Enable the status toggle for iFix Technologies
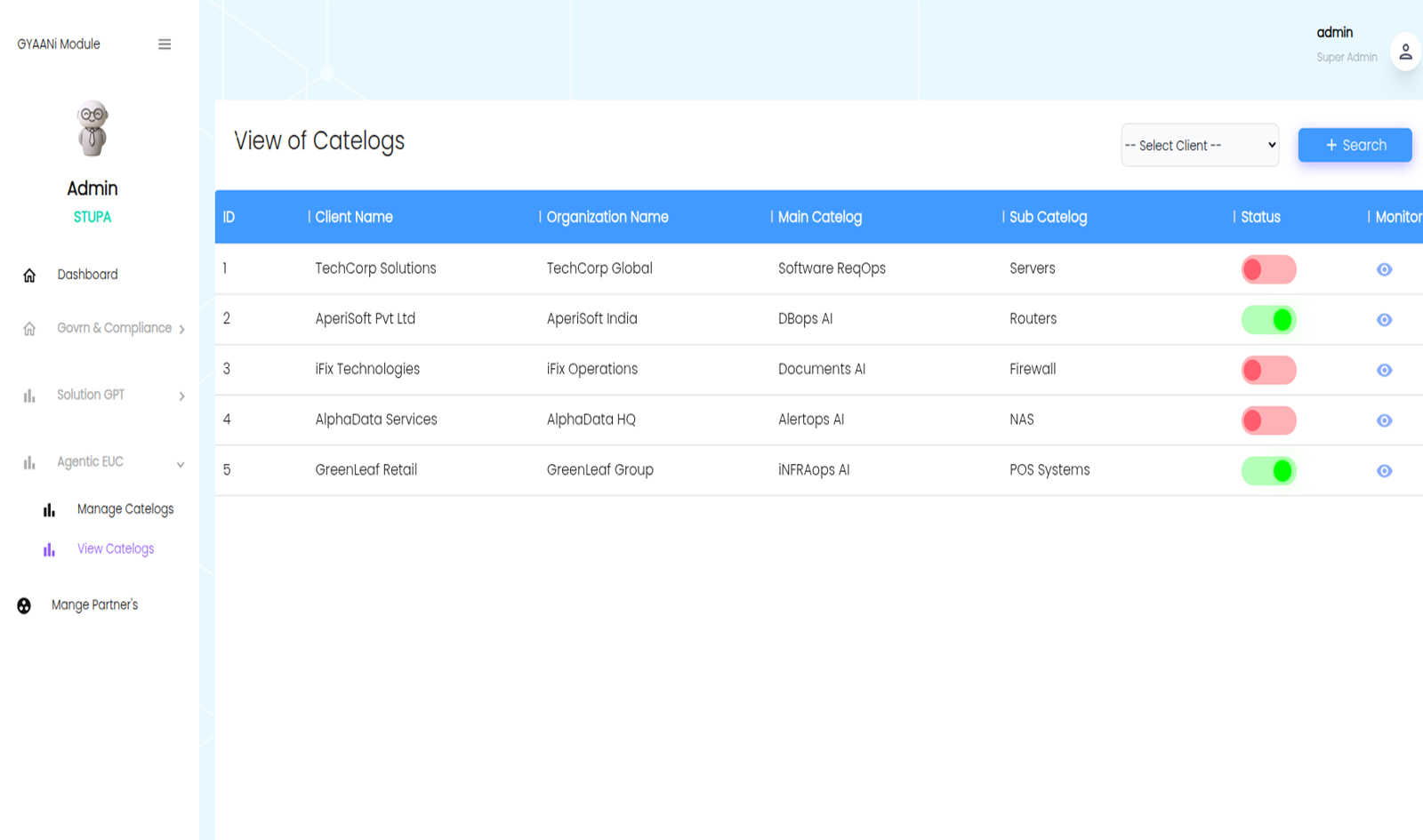The width and height of the screenshot is (1423, 840). [x=1269, y=370]
